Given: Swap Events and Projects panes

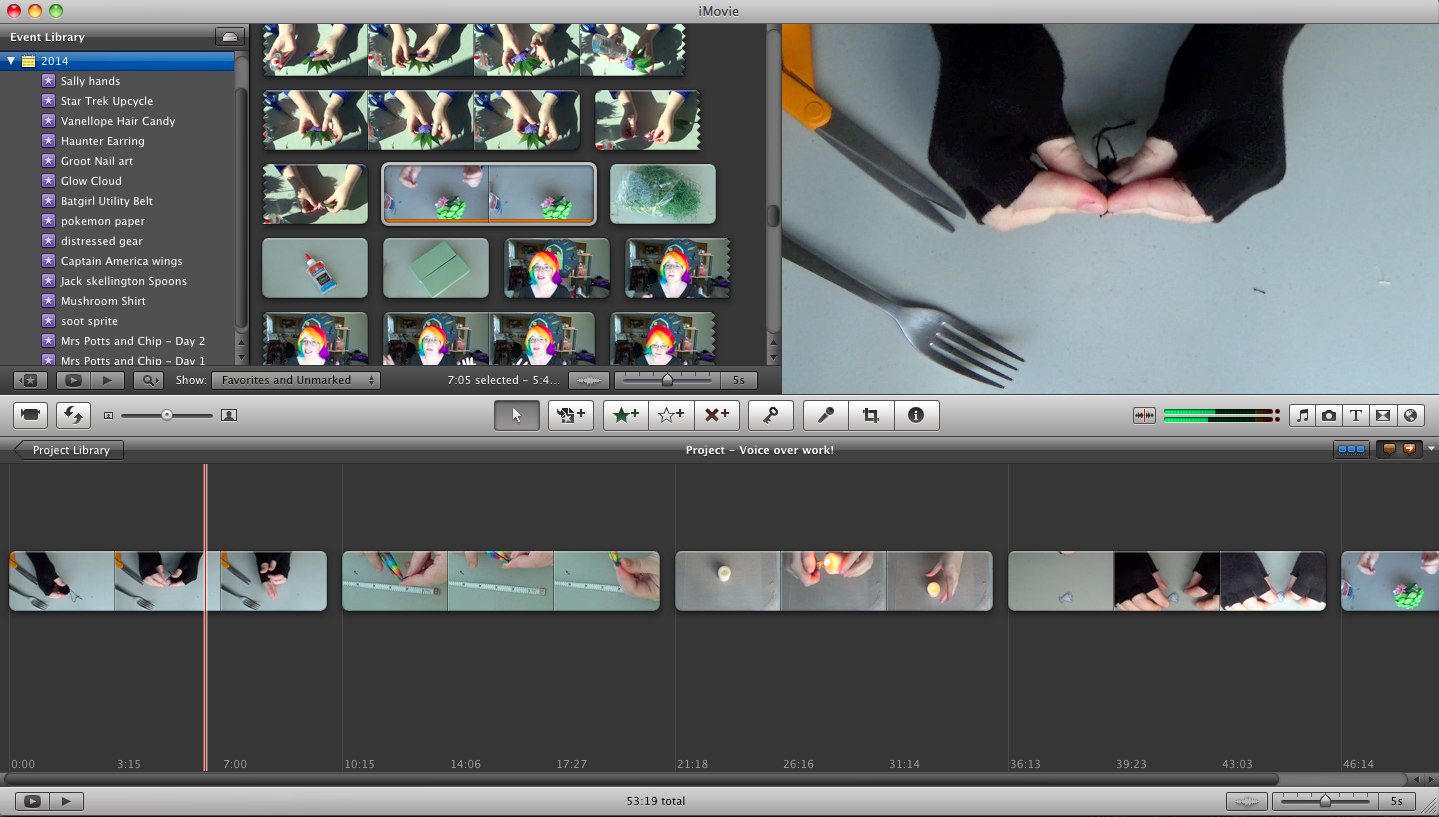Looking at the screenshot, I should point(72,414).
